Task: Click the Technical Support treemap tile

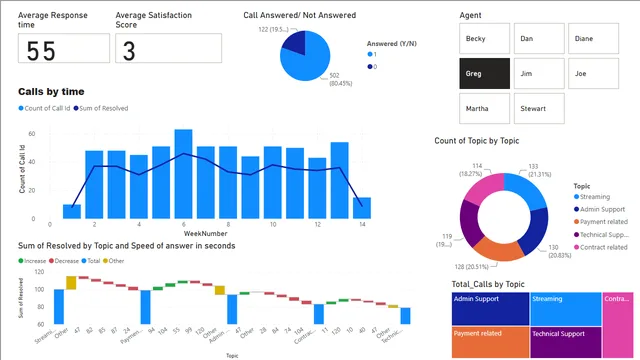Action: 566,342
